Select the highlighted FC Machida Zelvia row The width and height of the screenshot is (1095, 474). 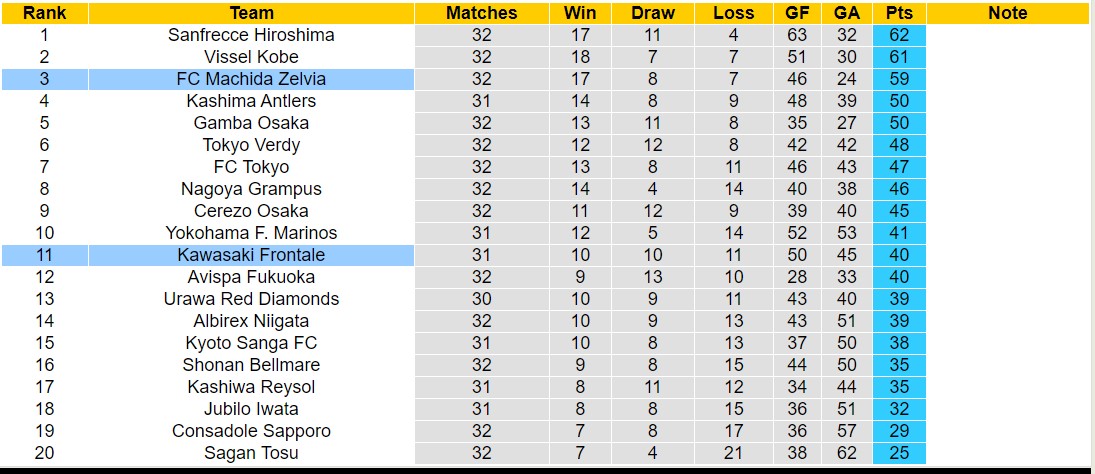coord(251,79)
